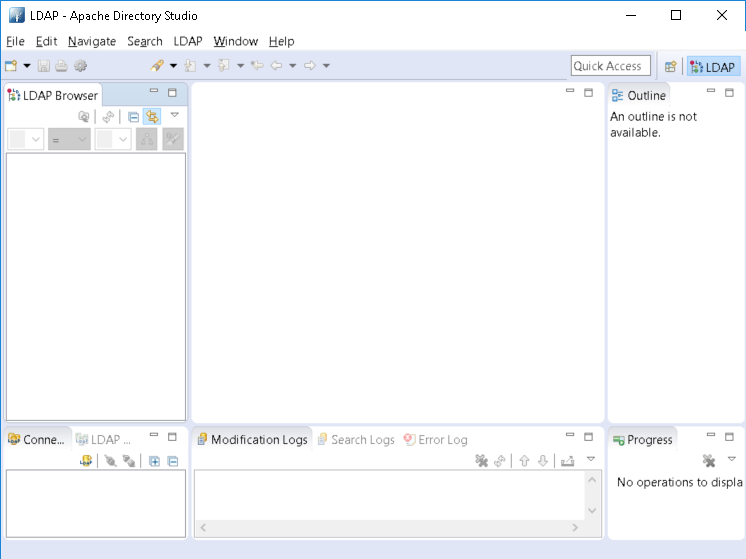
Task: Click Modification Logs horizontal scrollbar right arrow
Action: (575, 527)
